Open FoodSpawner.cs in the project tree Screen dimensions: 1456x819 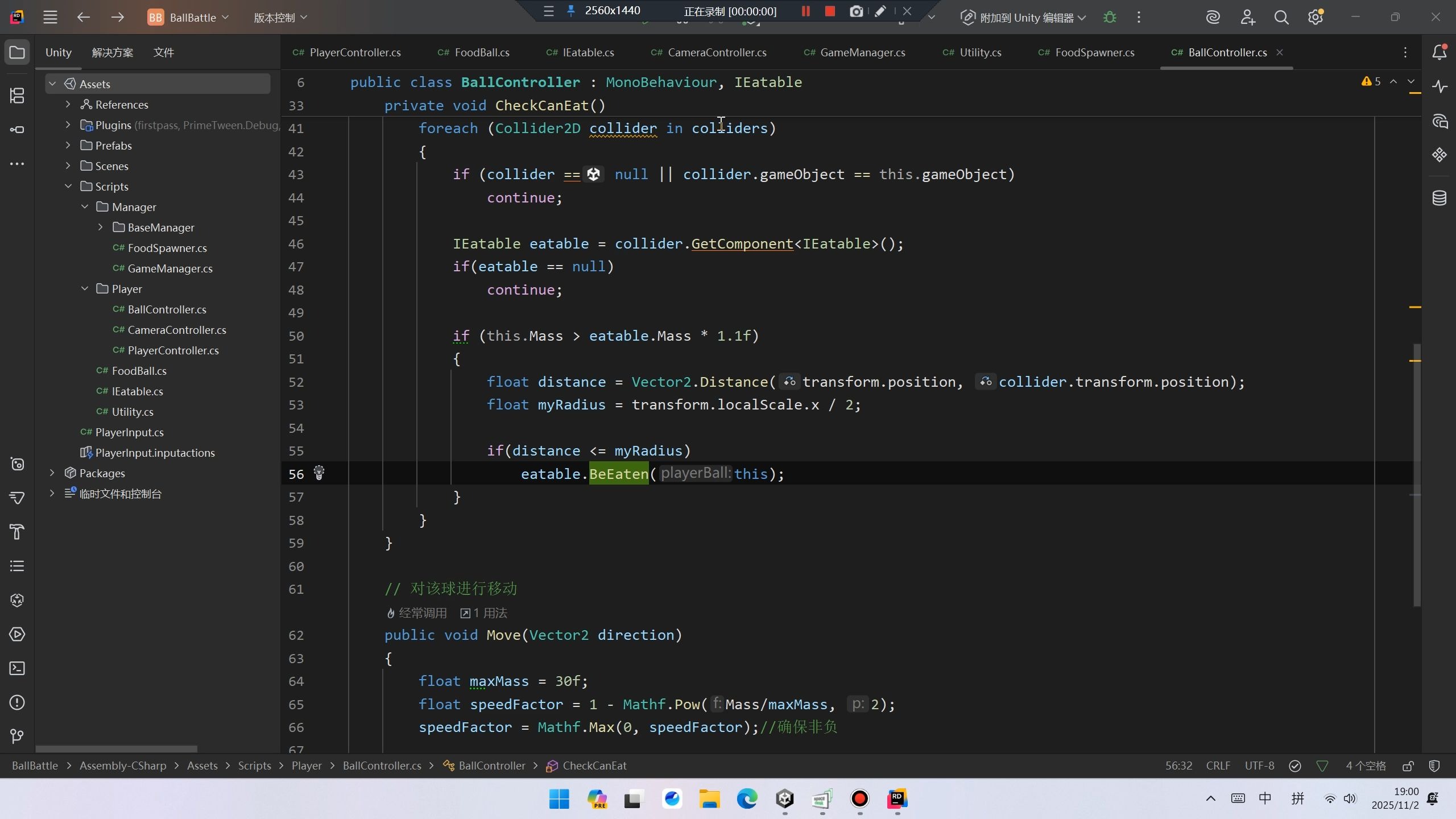(167, 248)
